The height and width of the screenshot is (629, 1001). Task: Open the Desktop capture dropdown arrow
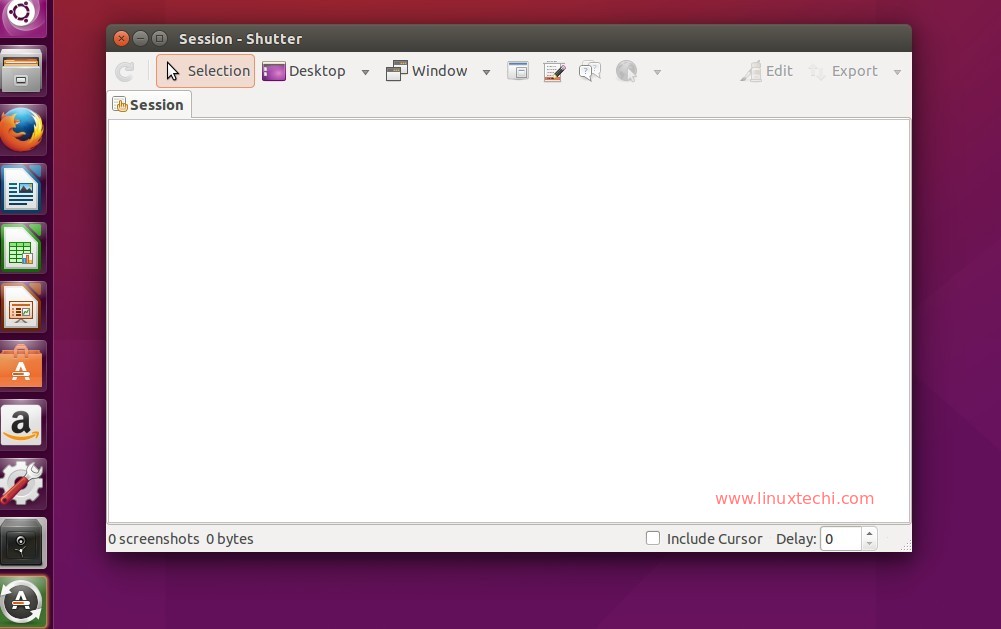point(365,71)
